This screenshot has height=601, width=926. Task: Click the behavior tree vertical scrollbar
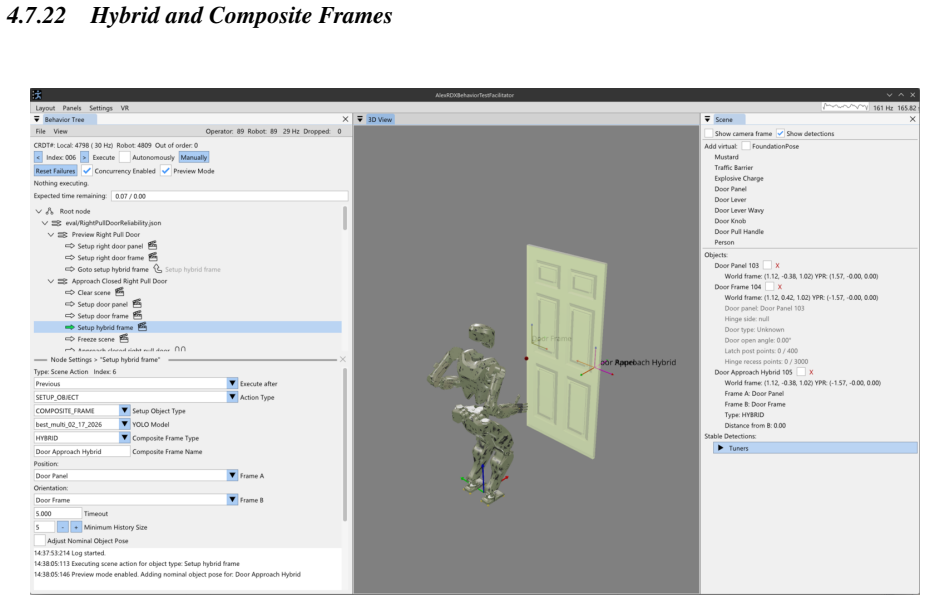[345, 218]
